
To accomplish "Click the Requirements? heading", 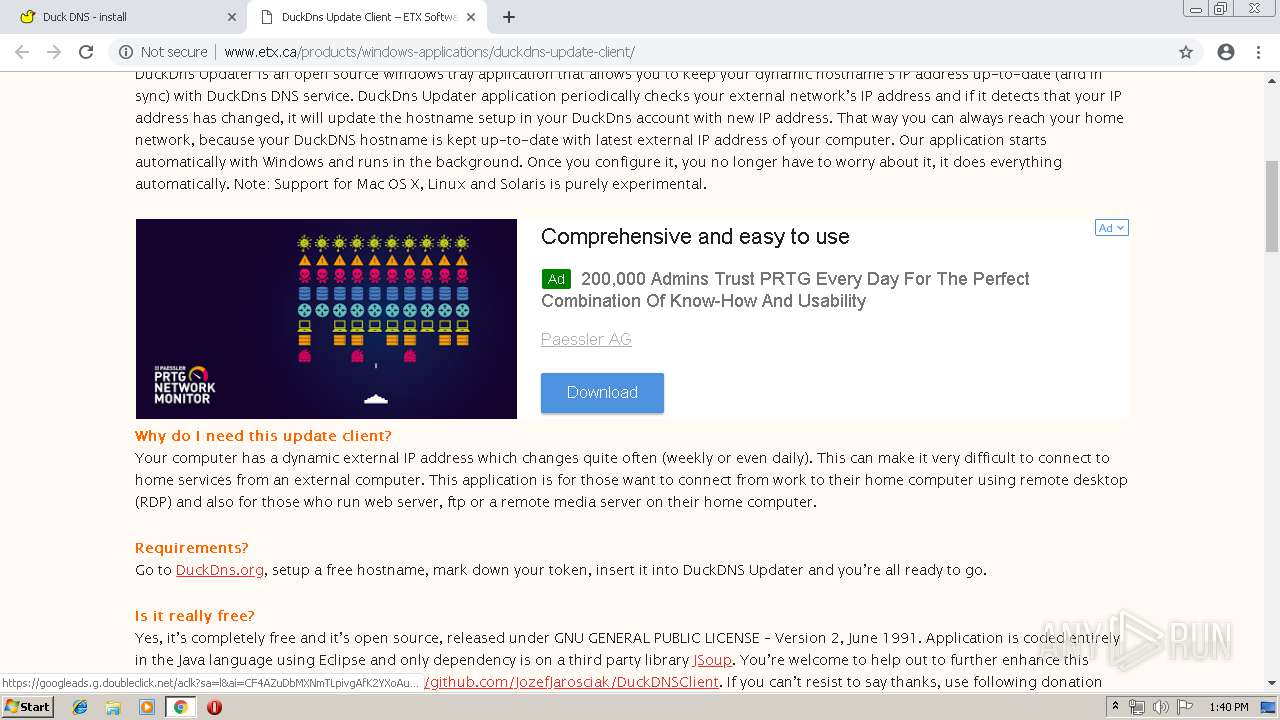I will pos(192,548).
